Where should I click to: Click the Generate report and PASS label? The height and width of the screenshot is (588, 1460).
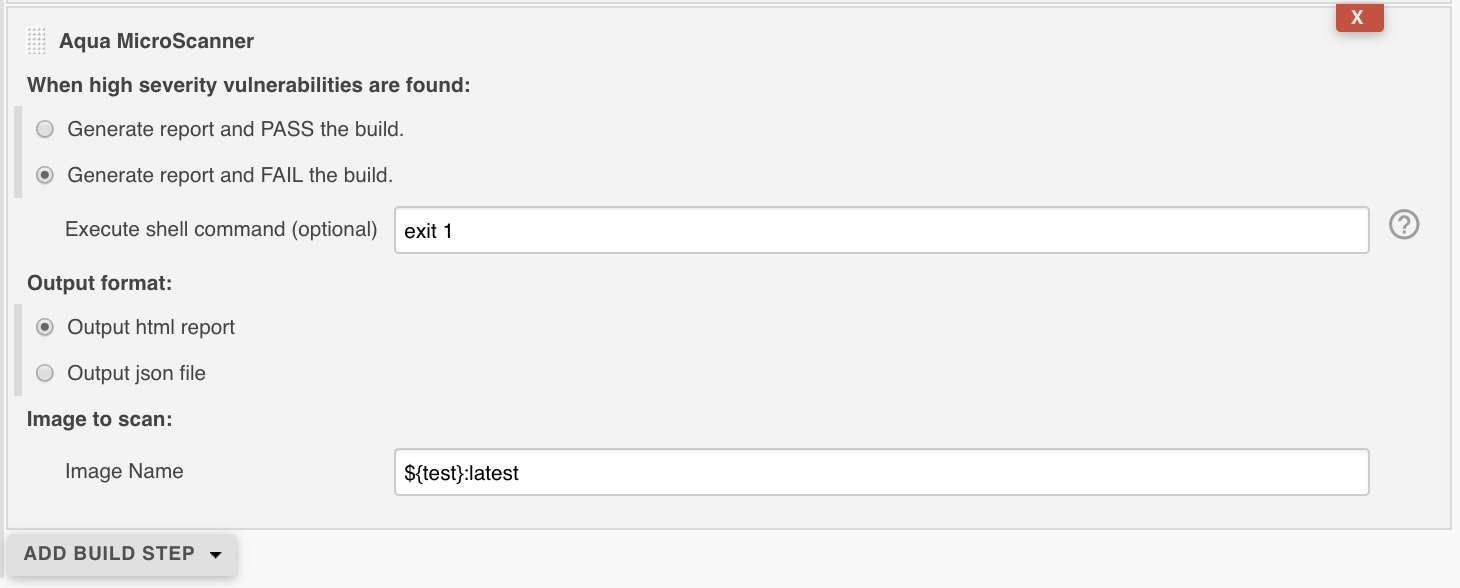[236, 129]
